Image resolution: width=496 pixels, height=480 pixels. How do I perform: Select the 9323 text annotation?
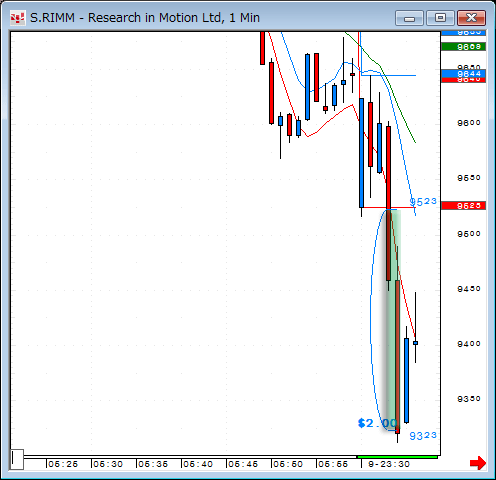[x=423, y=435]
